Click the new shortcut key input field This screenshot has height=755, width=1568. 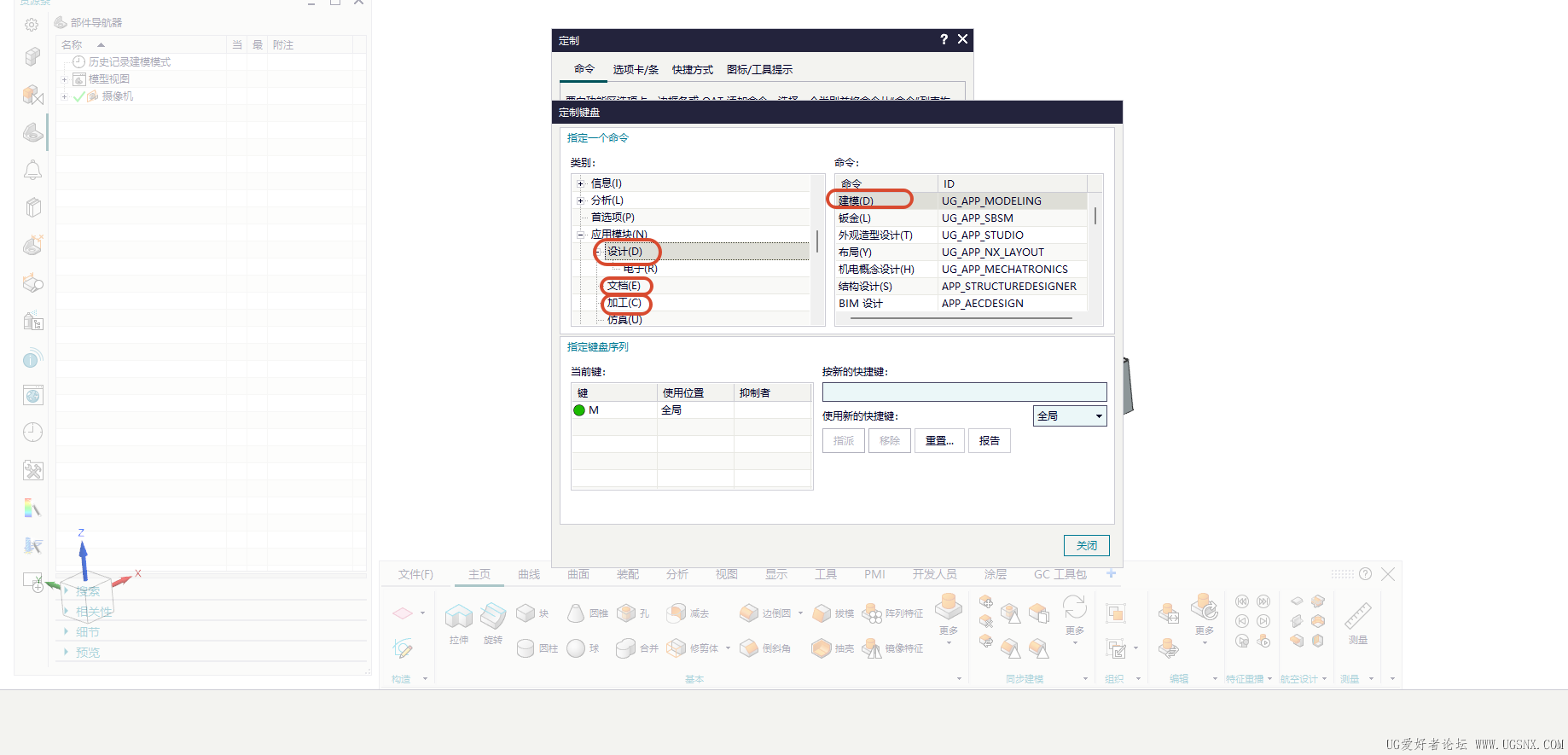coord(965,392)
